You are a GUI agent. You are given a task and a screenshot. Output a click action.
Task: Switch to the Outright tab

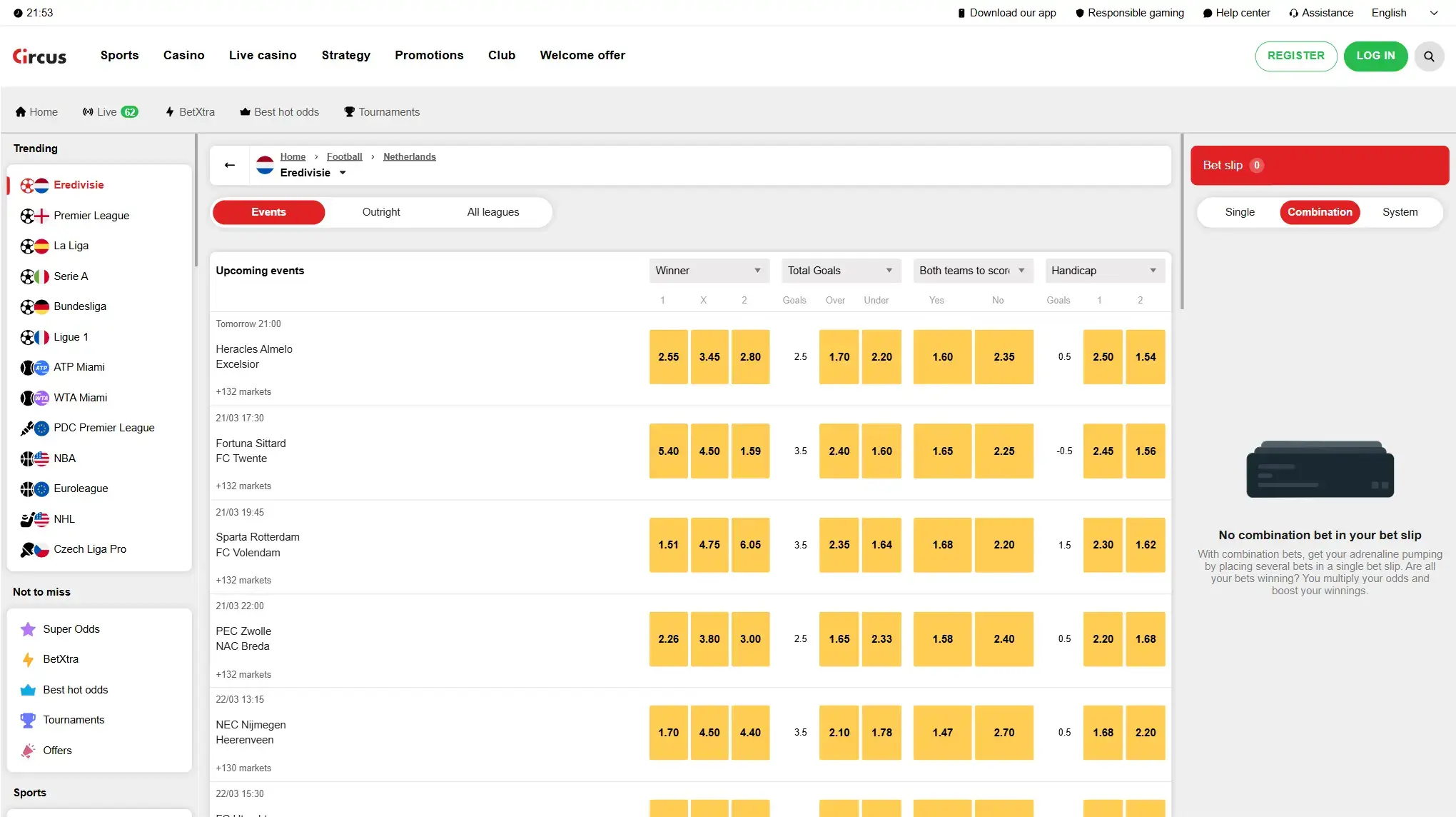381,212
